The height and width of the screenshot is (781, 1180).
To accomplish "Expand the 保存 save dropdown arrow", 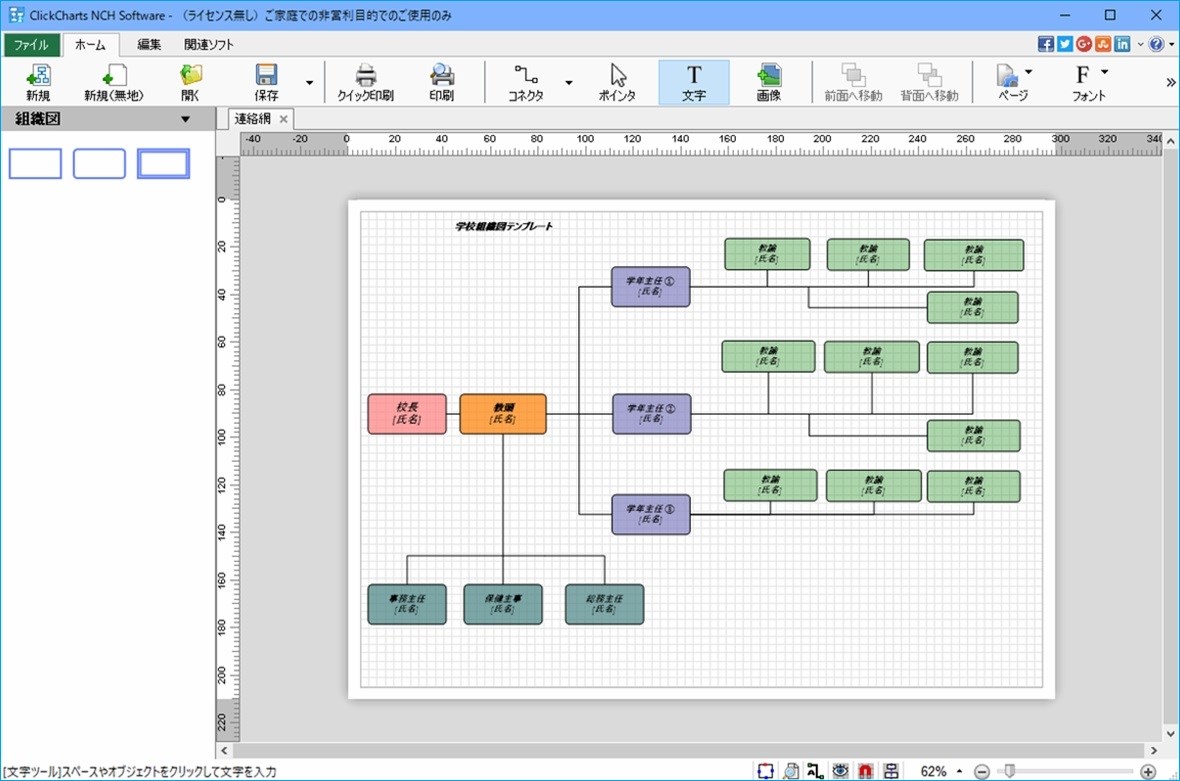I will point(309,83).
